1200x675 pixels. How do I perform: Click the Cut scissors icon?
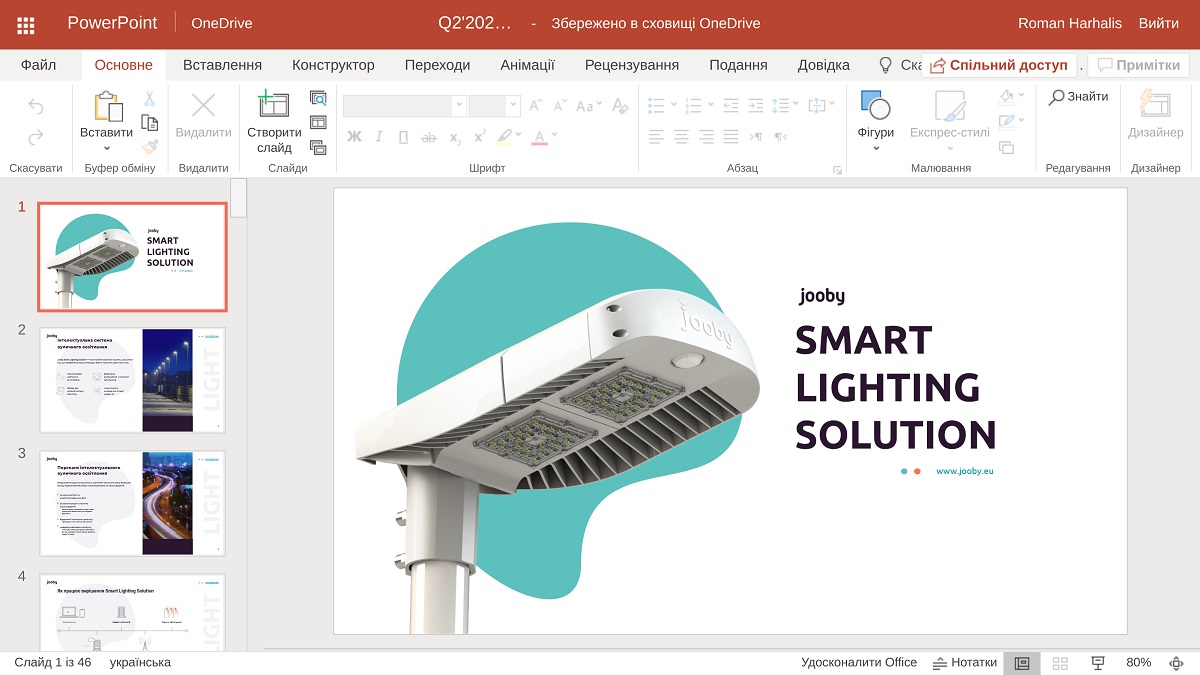(x=149, y=99)
